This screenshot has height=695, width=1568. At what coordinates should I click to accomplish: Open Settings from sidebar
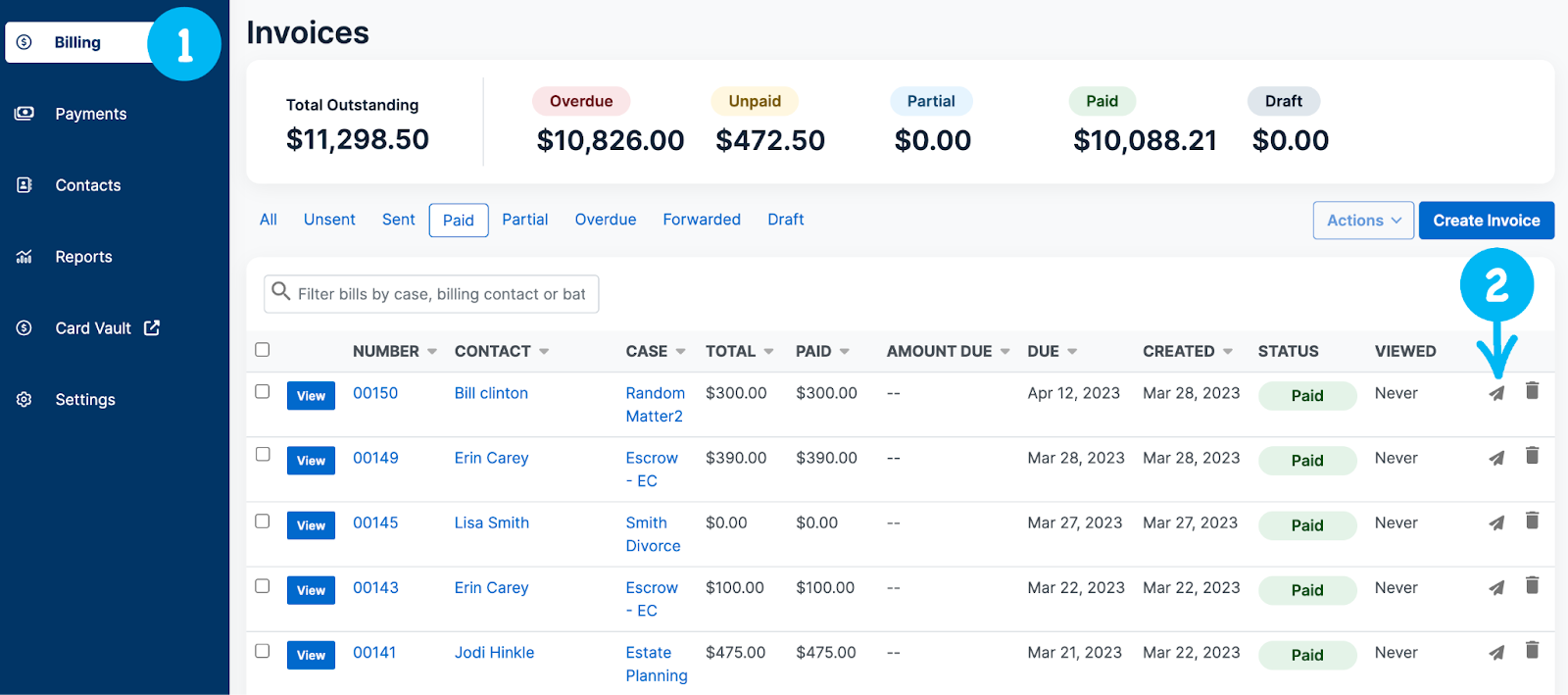click(84, 400)
